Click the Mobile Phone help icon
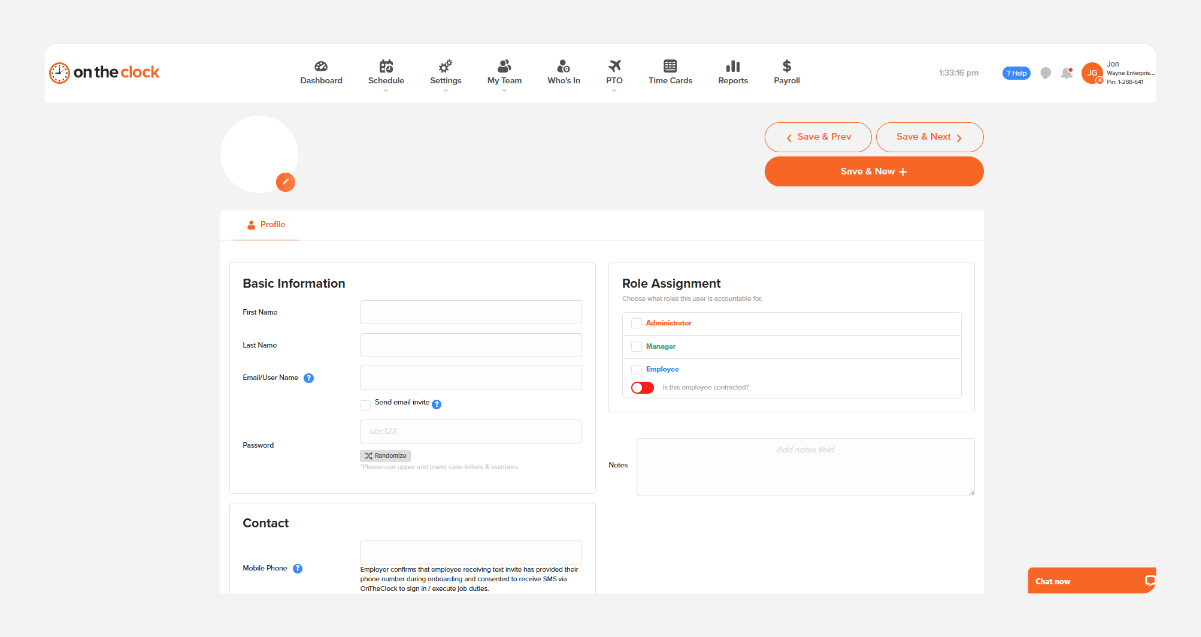 (298, 568)
